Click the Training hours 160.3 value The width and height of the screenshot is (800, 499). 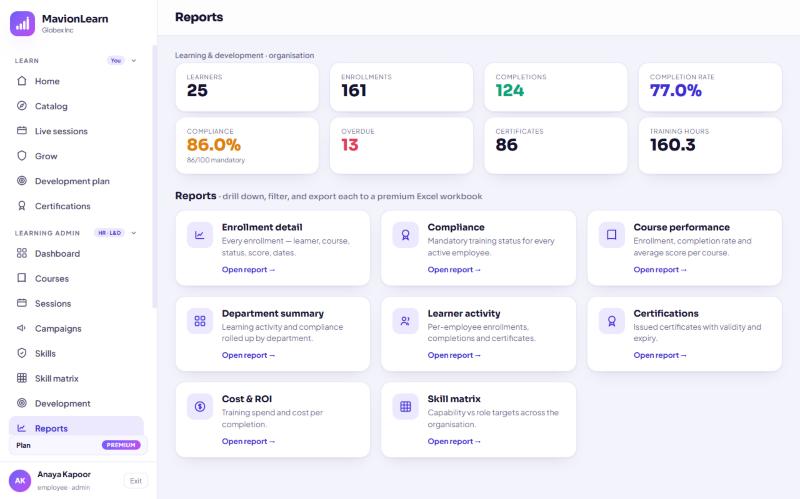tap(672, 145)
